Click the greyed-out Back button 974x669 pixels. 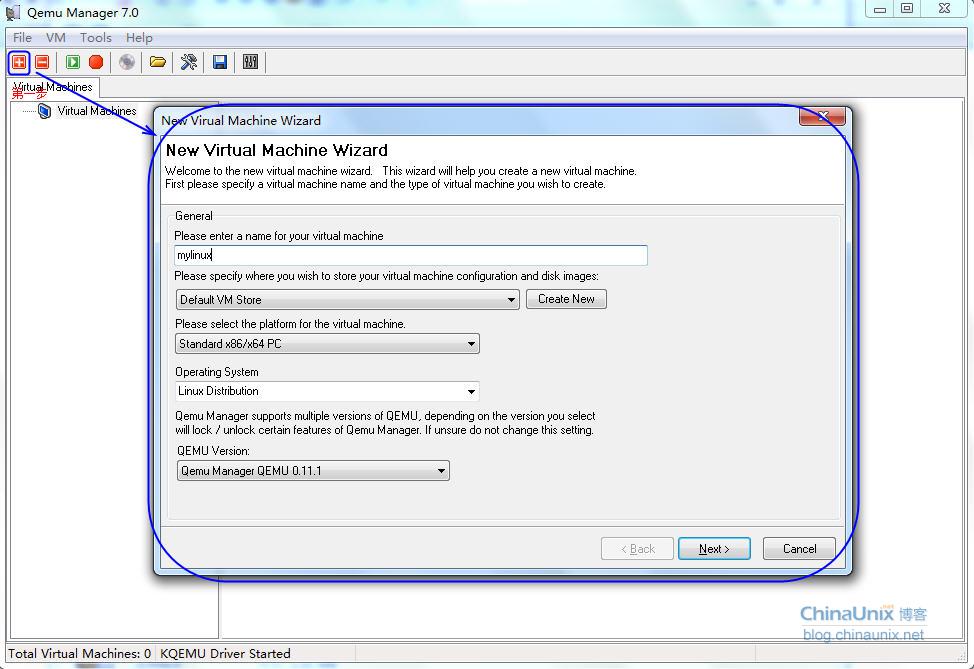[x=637, y=548]
